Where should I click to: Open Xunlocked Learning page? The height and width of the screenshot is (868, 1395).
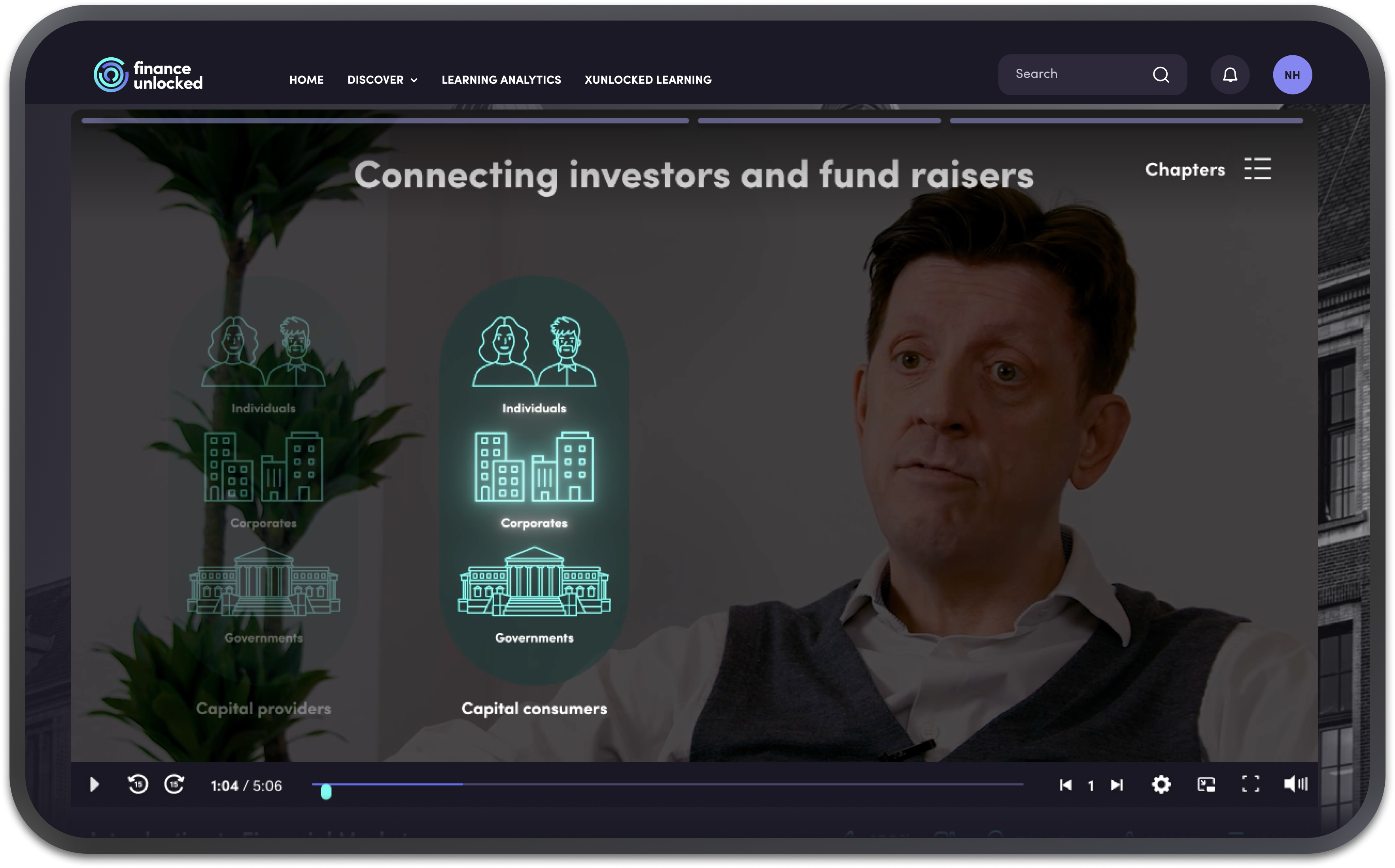[x=648, y=80]
